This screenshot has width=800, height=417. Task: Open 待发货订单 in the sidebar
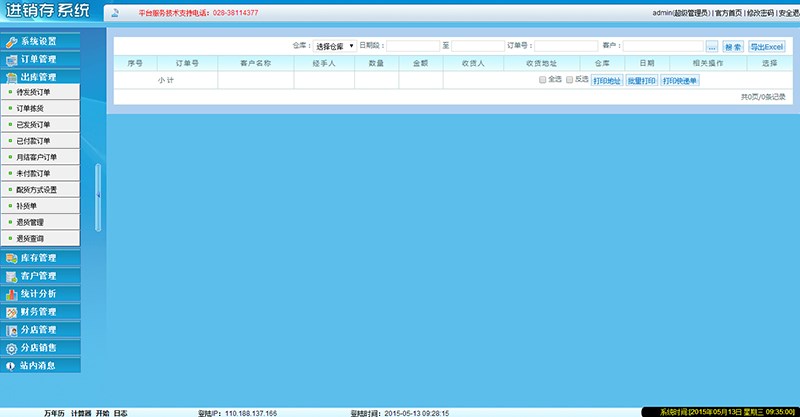coord(40,92)
